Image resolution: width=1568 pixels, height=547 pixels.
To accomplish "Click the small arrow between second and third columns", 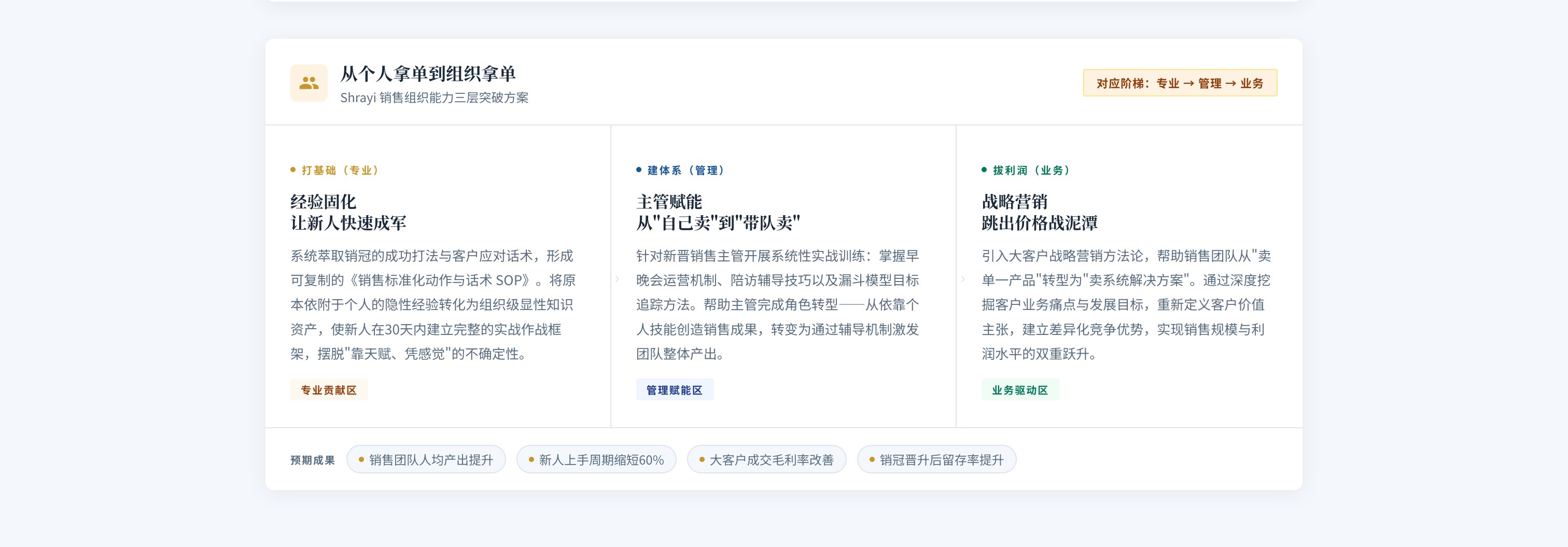I will tap(962, 279).
